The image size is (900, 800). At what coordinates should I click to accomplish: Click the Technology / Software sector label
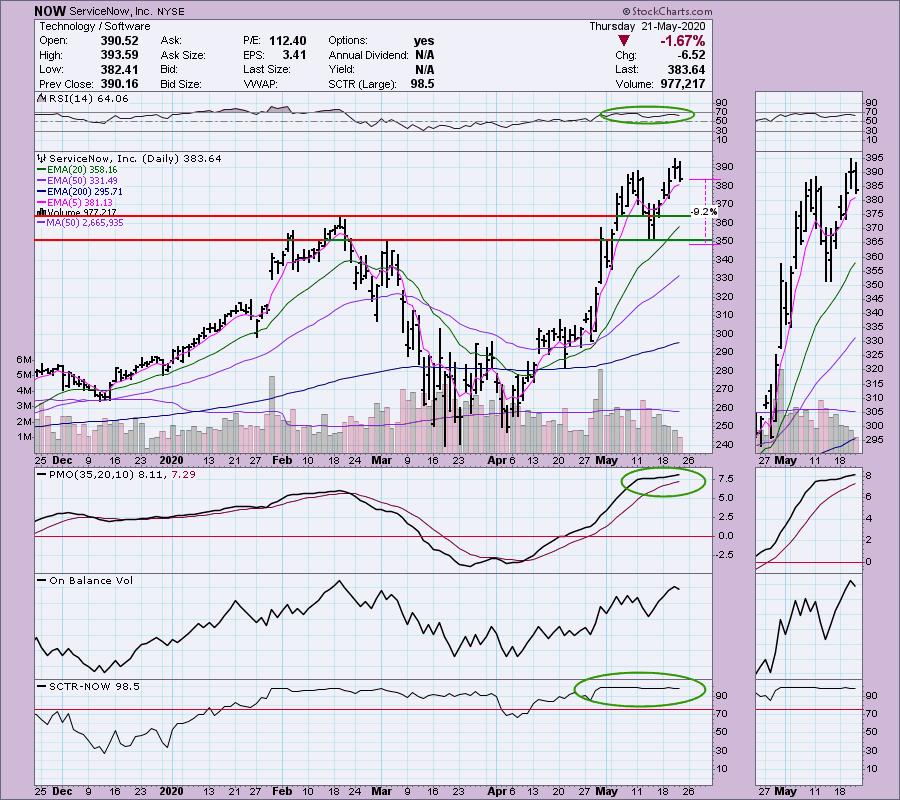[x=95, y=26]
